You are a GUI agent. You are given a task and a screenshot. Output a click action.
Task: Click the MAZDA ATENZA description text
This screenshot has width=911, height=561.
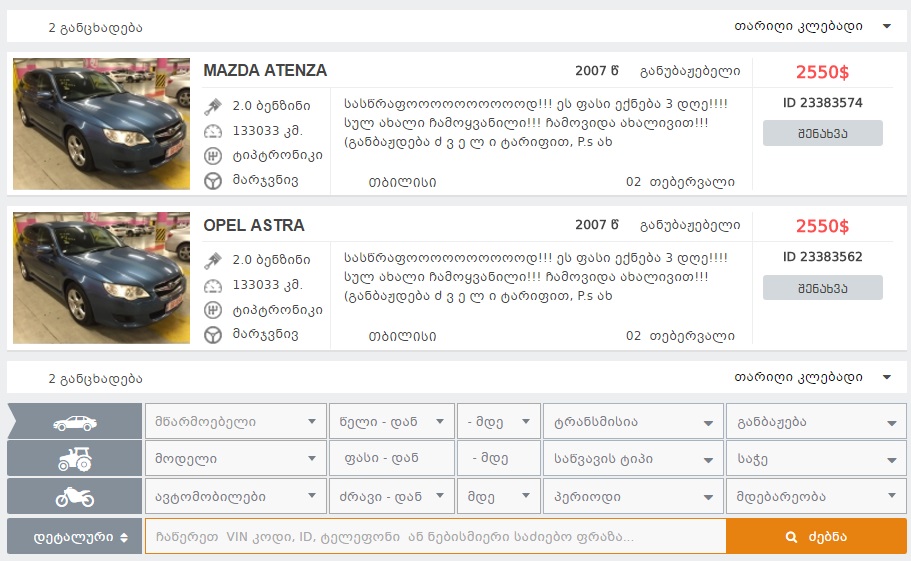(536, 123)
